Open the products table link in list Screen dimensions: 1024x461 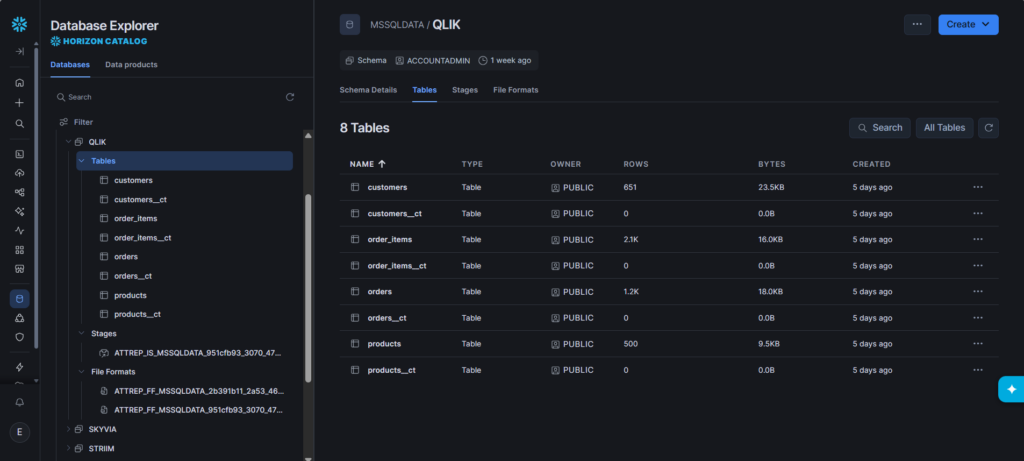coord(384,344)
